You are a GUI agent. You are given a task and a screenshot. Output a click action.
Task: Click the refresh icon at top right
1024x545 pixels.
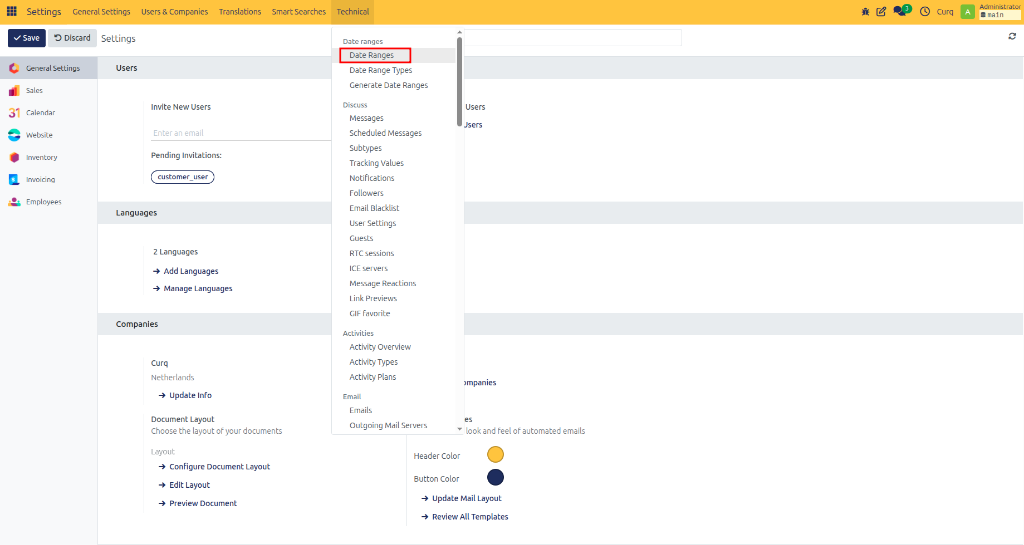coord(1012,37)
